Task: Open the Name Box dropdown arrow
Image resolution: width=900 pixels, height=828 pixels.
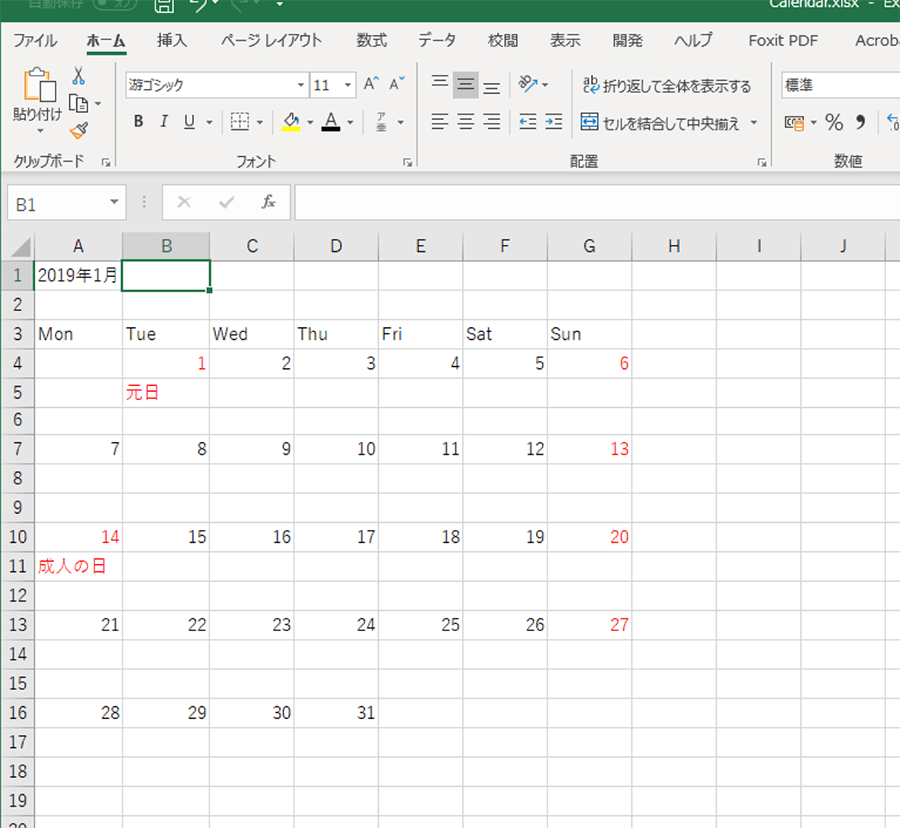Action: (x=114, y=202)
